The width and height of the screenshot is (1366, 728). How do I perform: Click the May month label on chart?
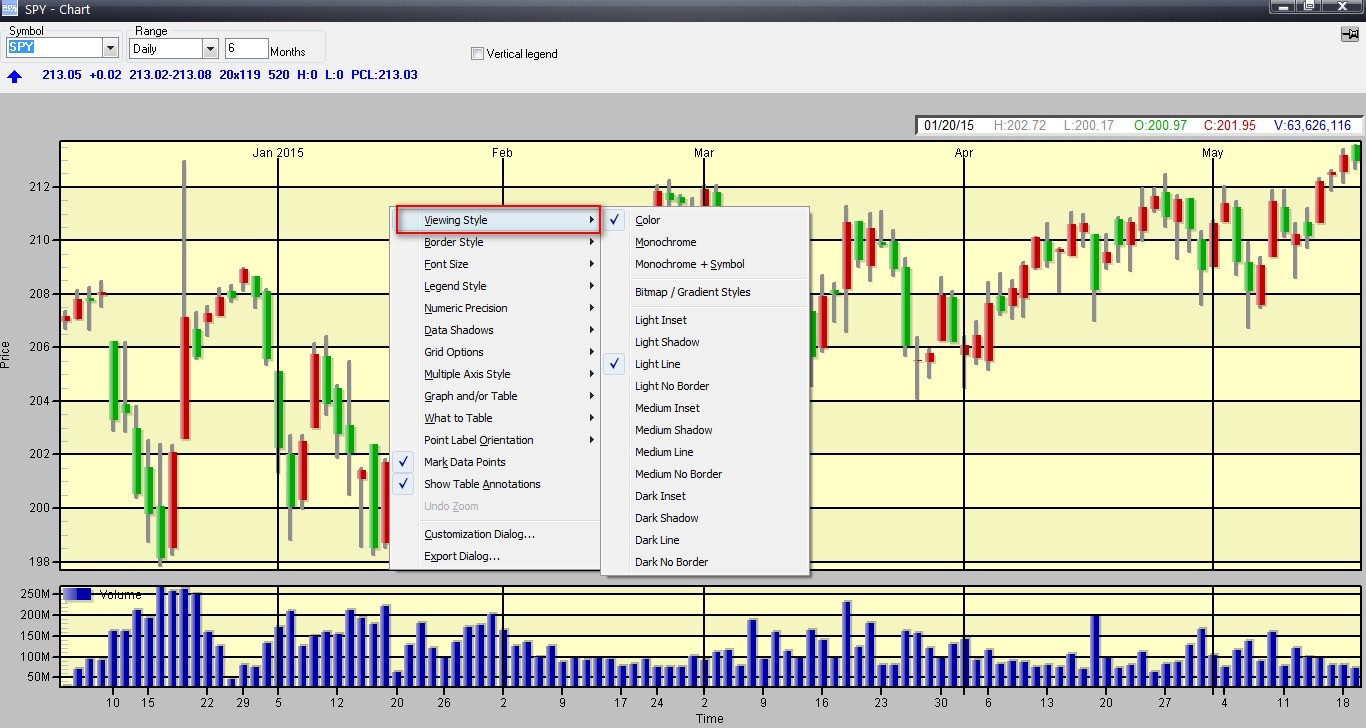tap(1213, 153)
